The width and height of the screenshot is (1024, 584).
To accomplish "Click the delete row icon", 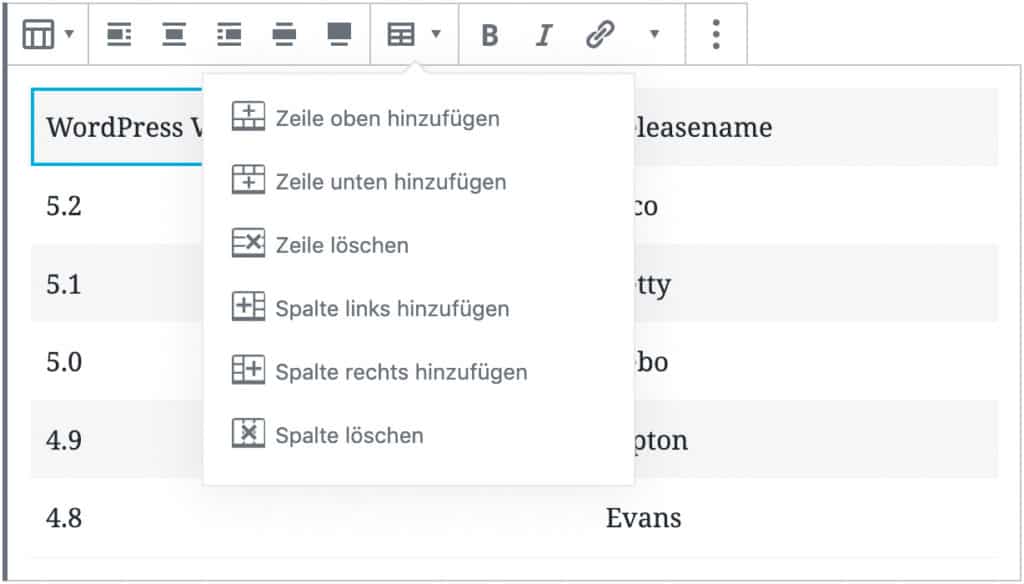I will pyautogui.click(x=248, y=243).
